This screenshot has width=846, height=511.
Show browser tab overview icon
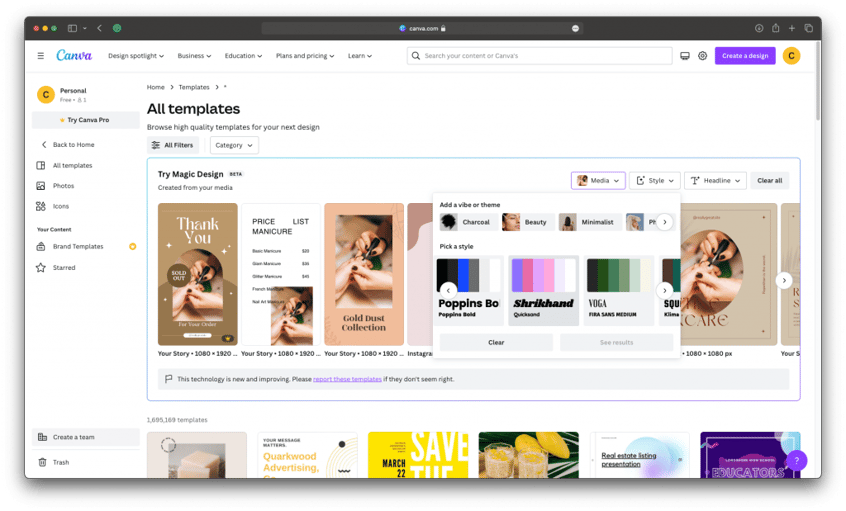coord(808,28)
